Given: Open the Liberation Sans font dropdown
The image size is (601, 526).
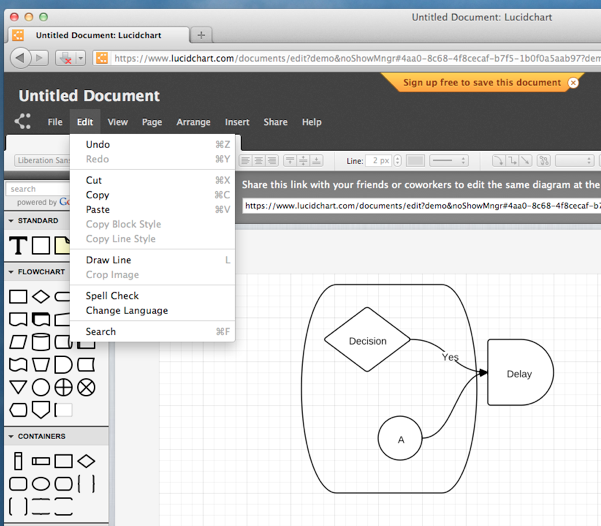Looking at the screenshot, I should (x=42, y=160).
